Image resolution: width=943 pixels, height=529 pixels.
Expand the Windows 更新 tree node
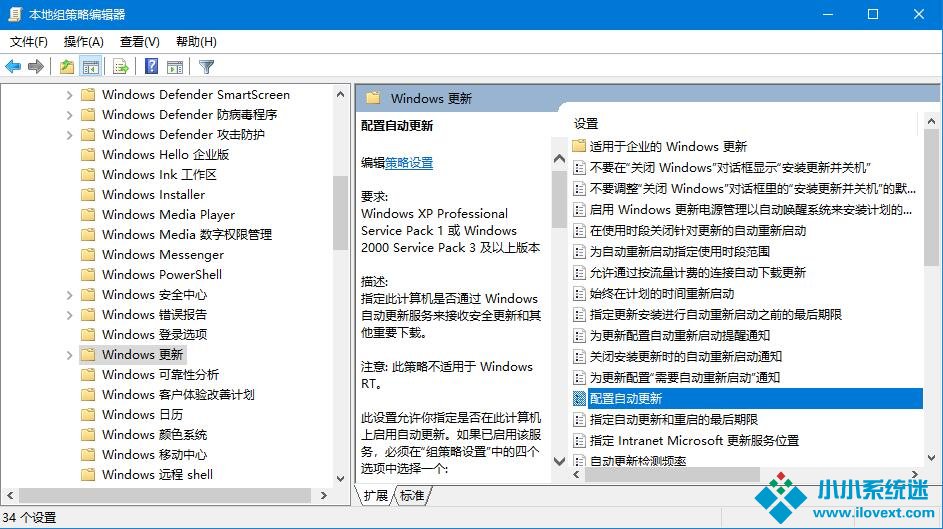click(70, 355)
